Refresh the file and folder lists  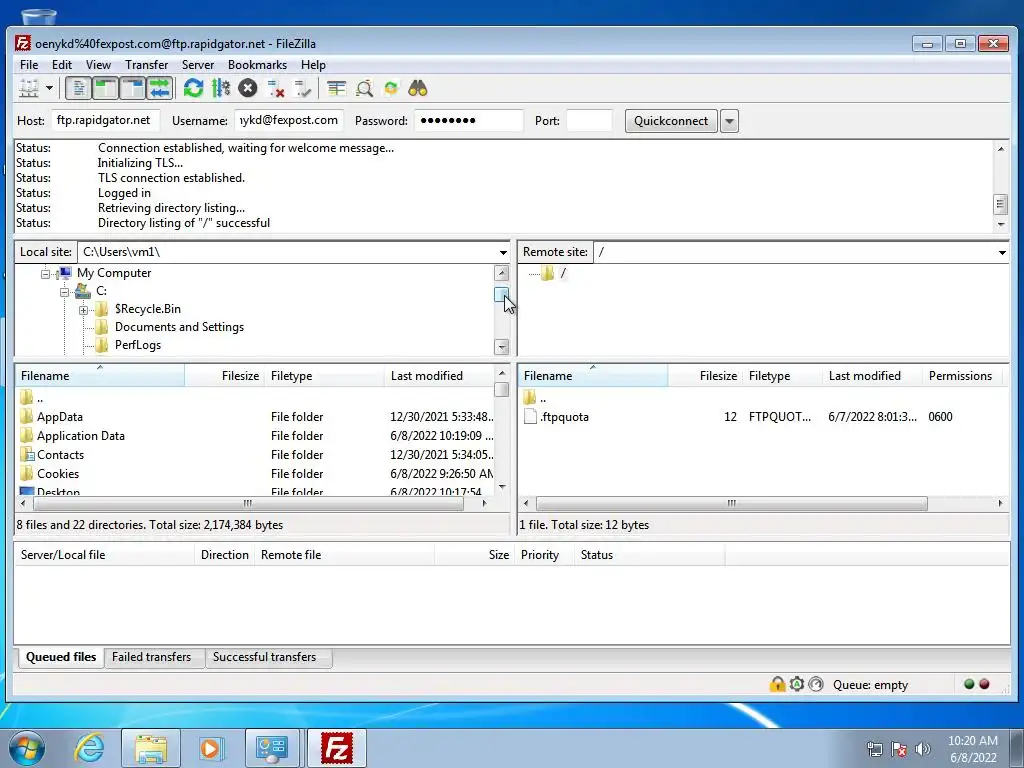193,88
